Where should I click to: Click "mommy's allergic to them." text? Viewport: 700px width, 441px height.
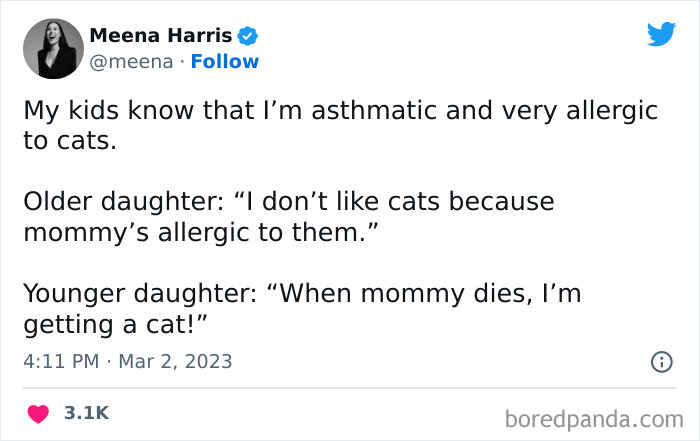click(x=198, y=232)
